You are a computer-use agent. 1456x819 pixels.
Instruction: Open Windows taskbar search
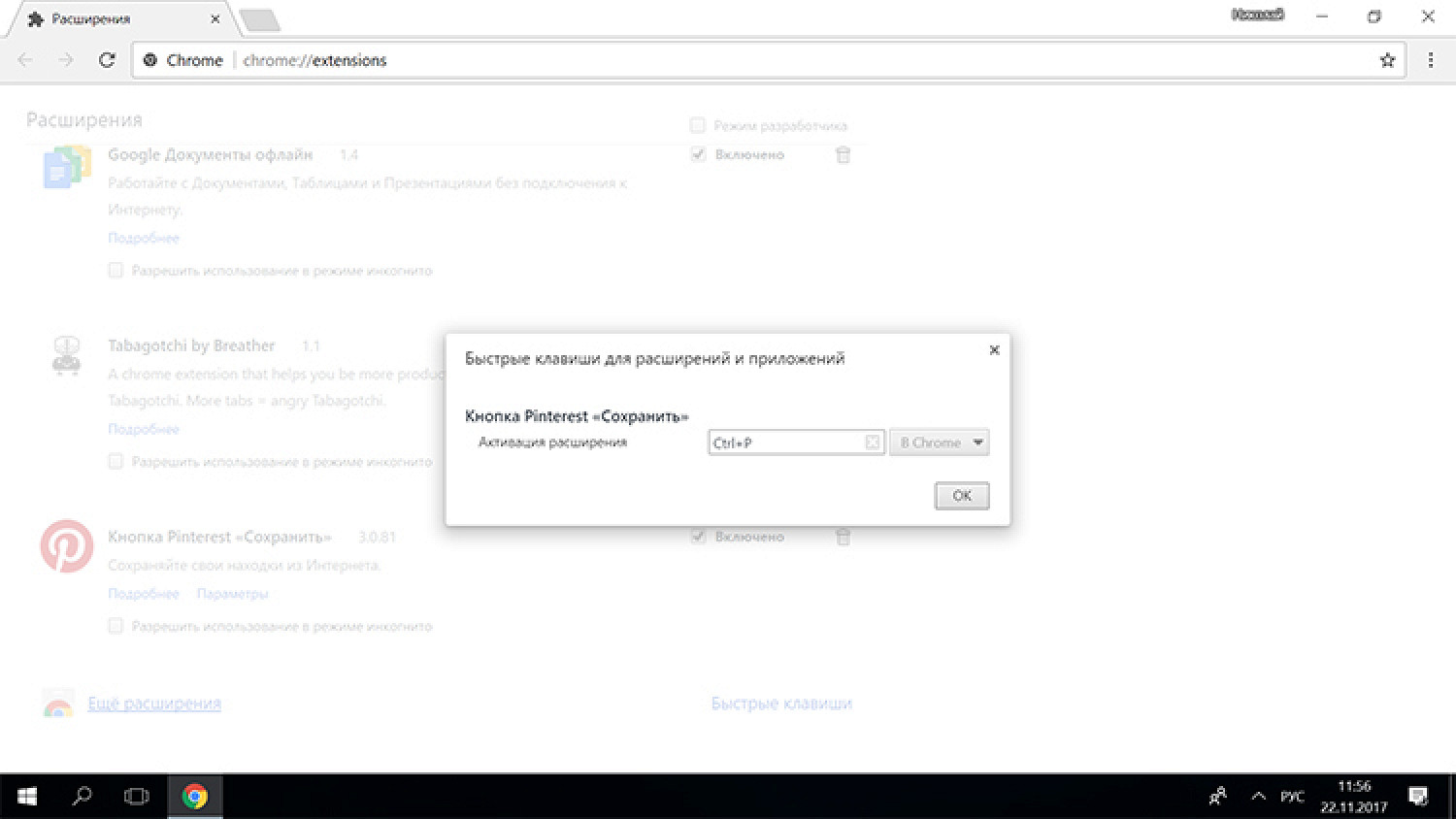click(x=83, y=797)
